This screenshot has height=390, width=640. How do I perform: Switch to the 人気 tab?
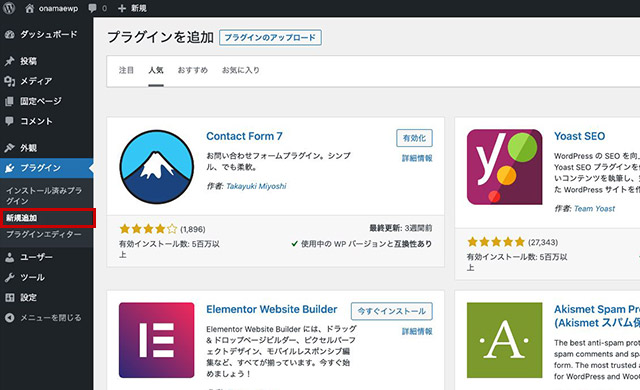point(156,70)
